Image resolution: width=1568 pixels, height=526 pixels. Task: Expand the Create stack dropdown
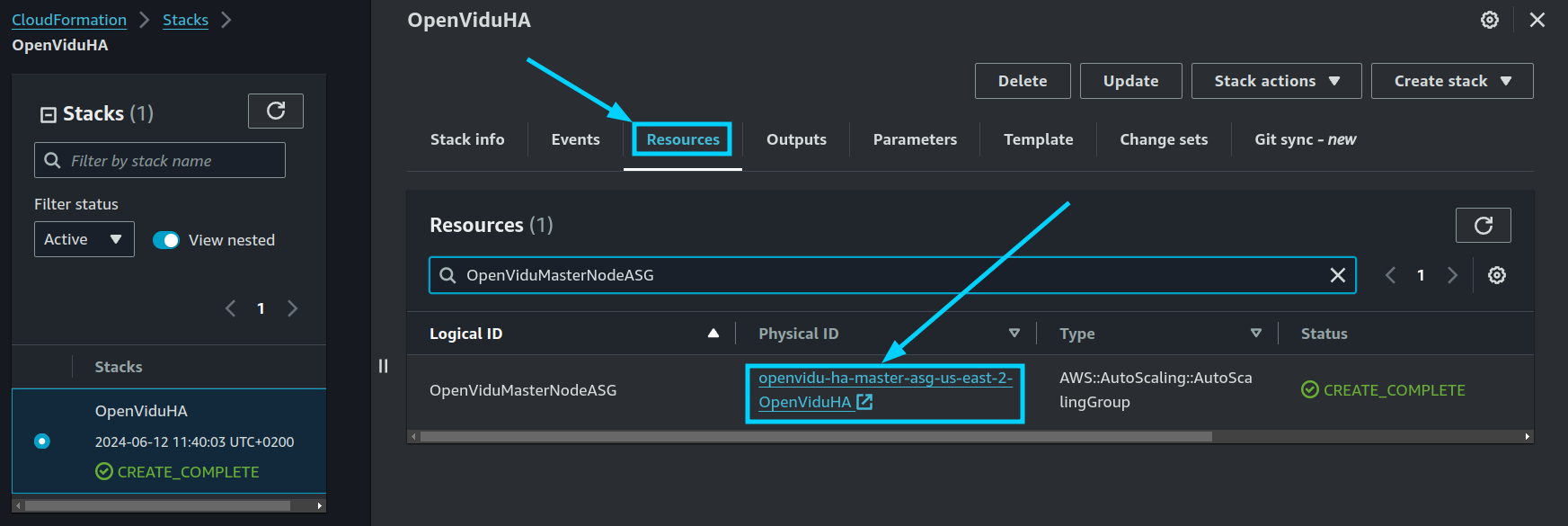(x=1452, y=81)
